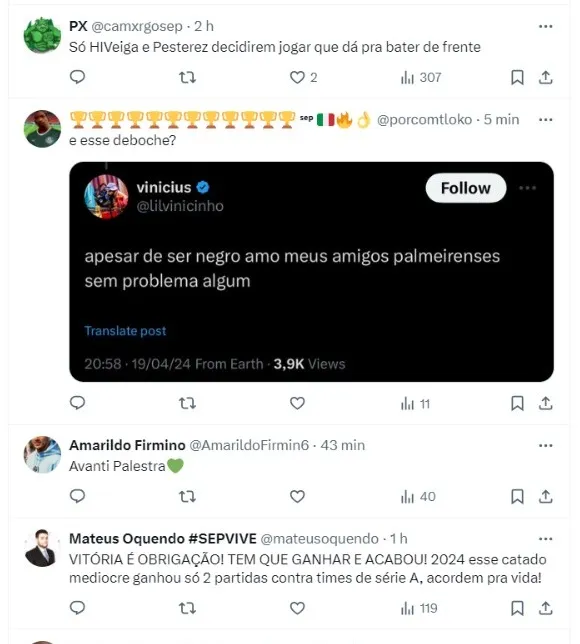580x644 pixels.
Task: Open vinicius quoted post avatar
Action: tap(106, 196)
